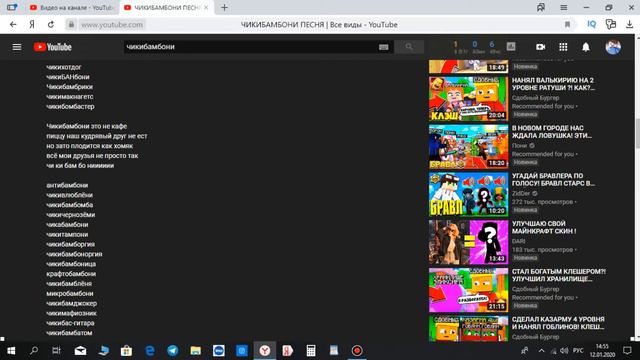Open video title СТАЛ БОГАТЫМ КЛЕШЕРОМ
640x360 pixels.
click(559, 275)
